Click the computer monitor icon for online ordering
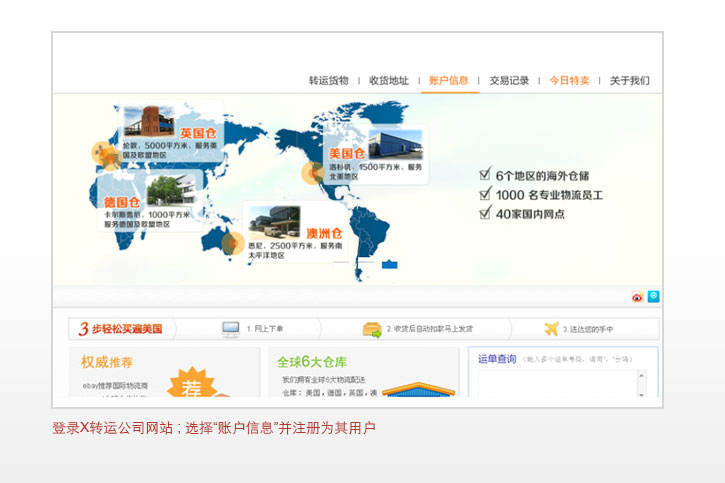 pos(231,329)
